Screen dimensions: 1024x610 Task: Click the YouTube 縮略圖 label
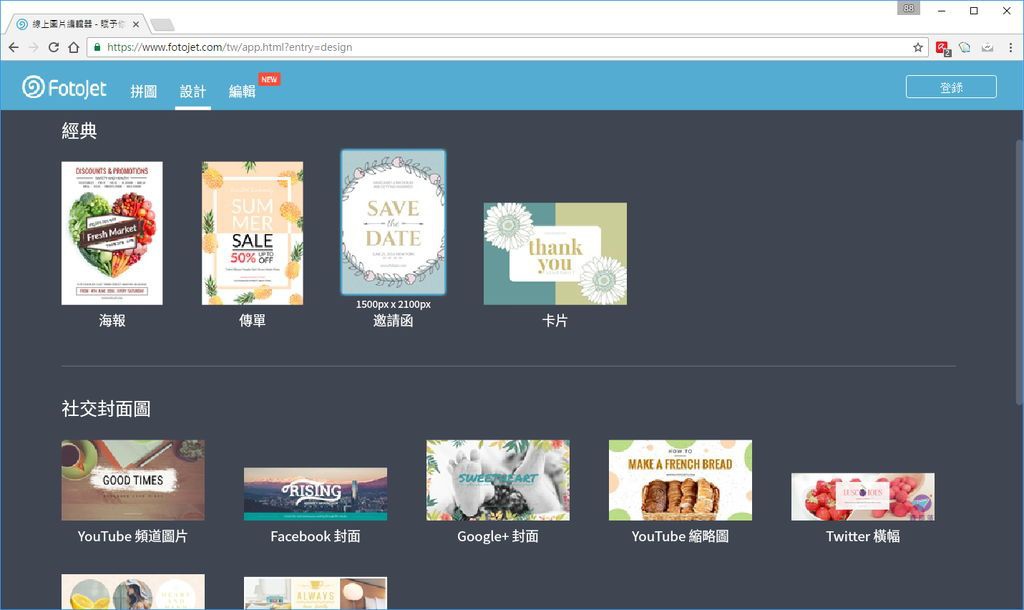680,536
